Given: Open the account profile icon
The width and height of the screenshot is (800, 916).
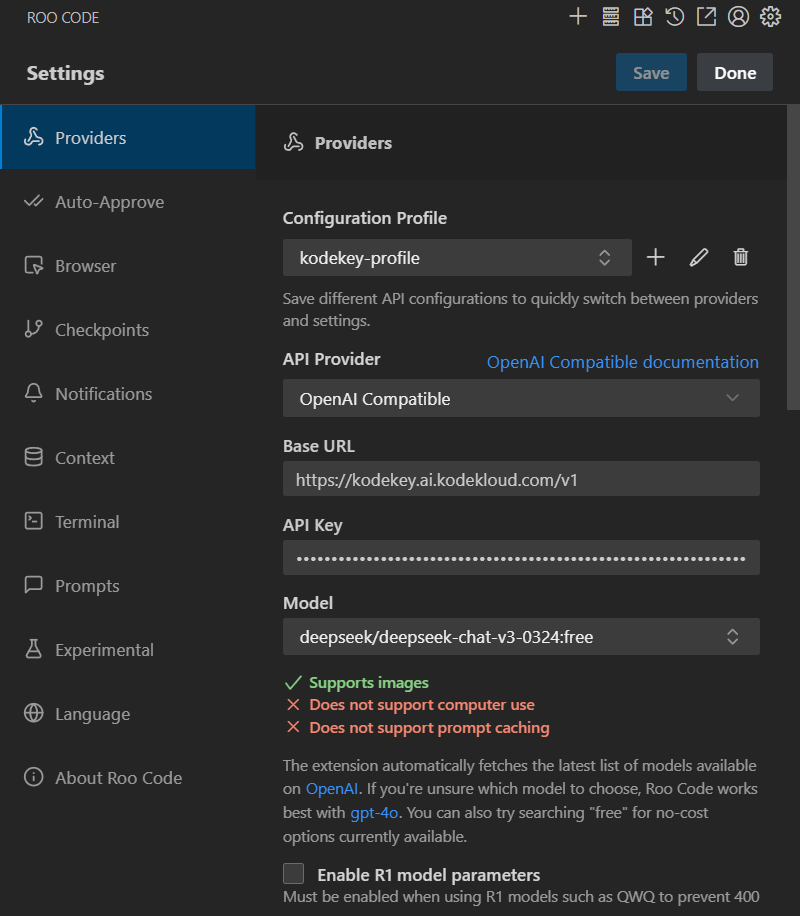Looking at the screenshot, I should [738, 16].
